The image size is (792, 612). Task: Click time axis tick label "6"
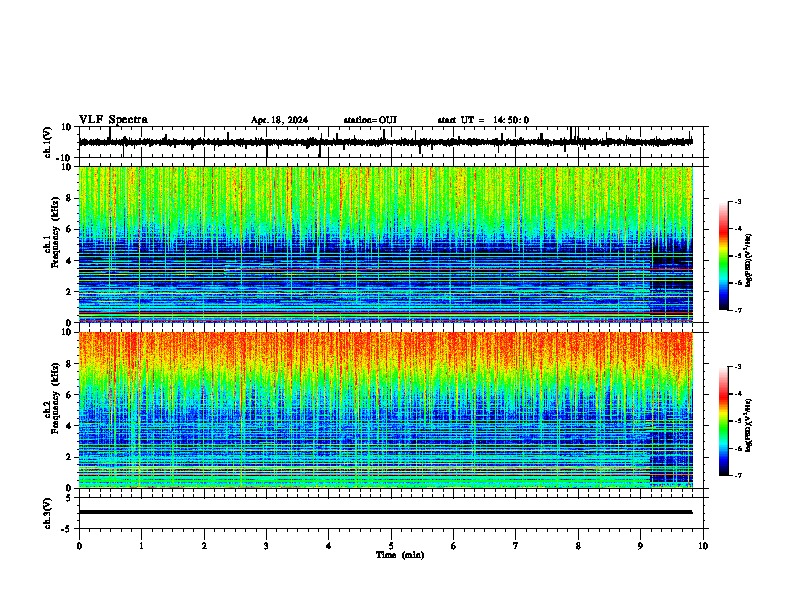(454, 546)
